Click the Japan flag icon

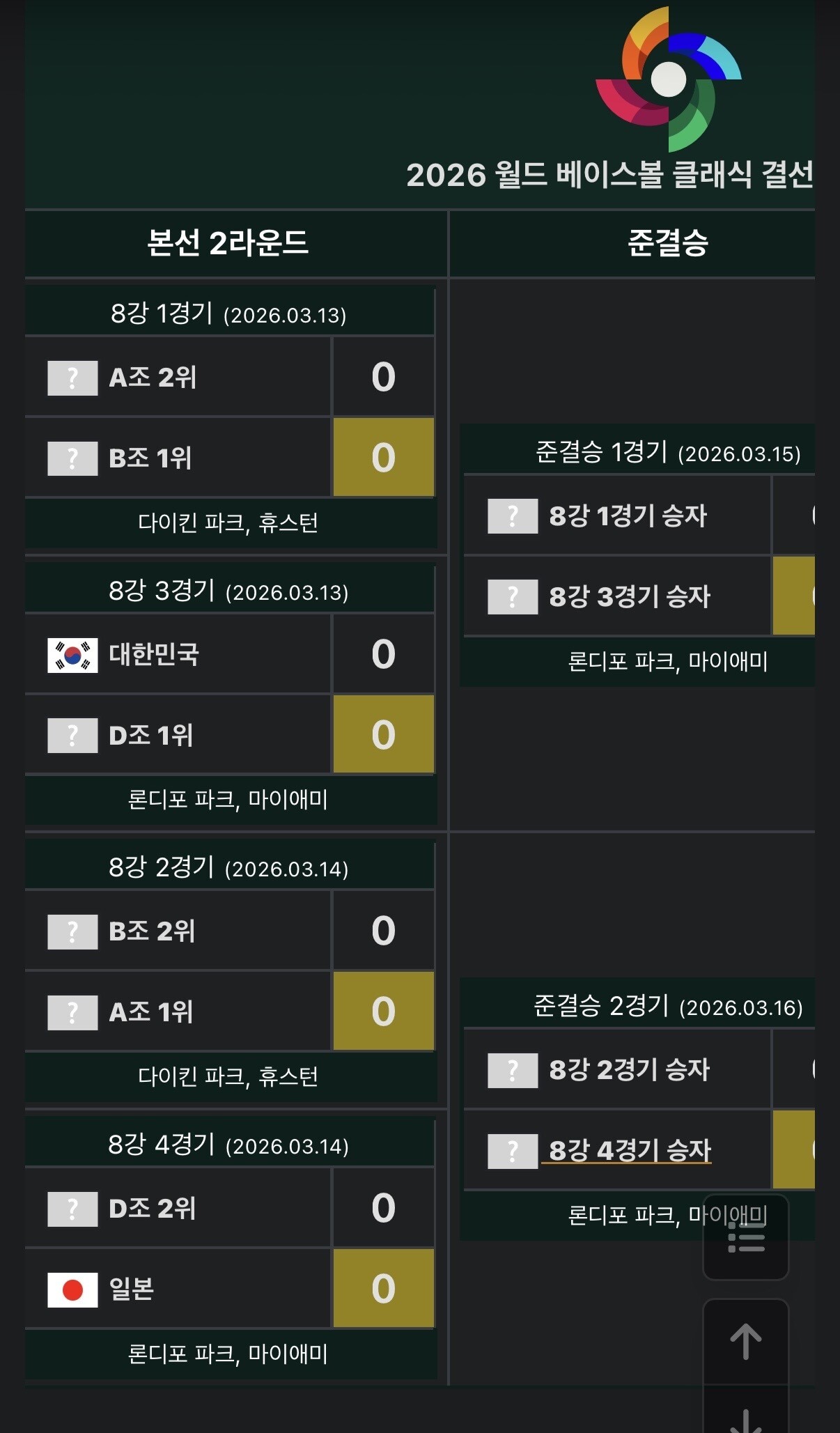click(72, 1289)
